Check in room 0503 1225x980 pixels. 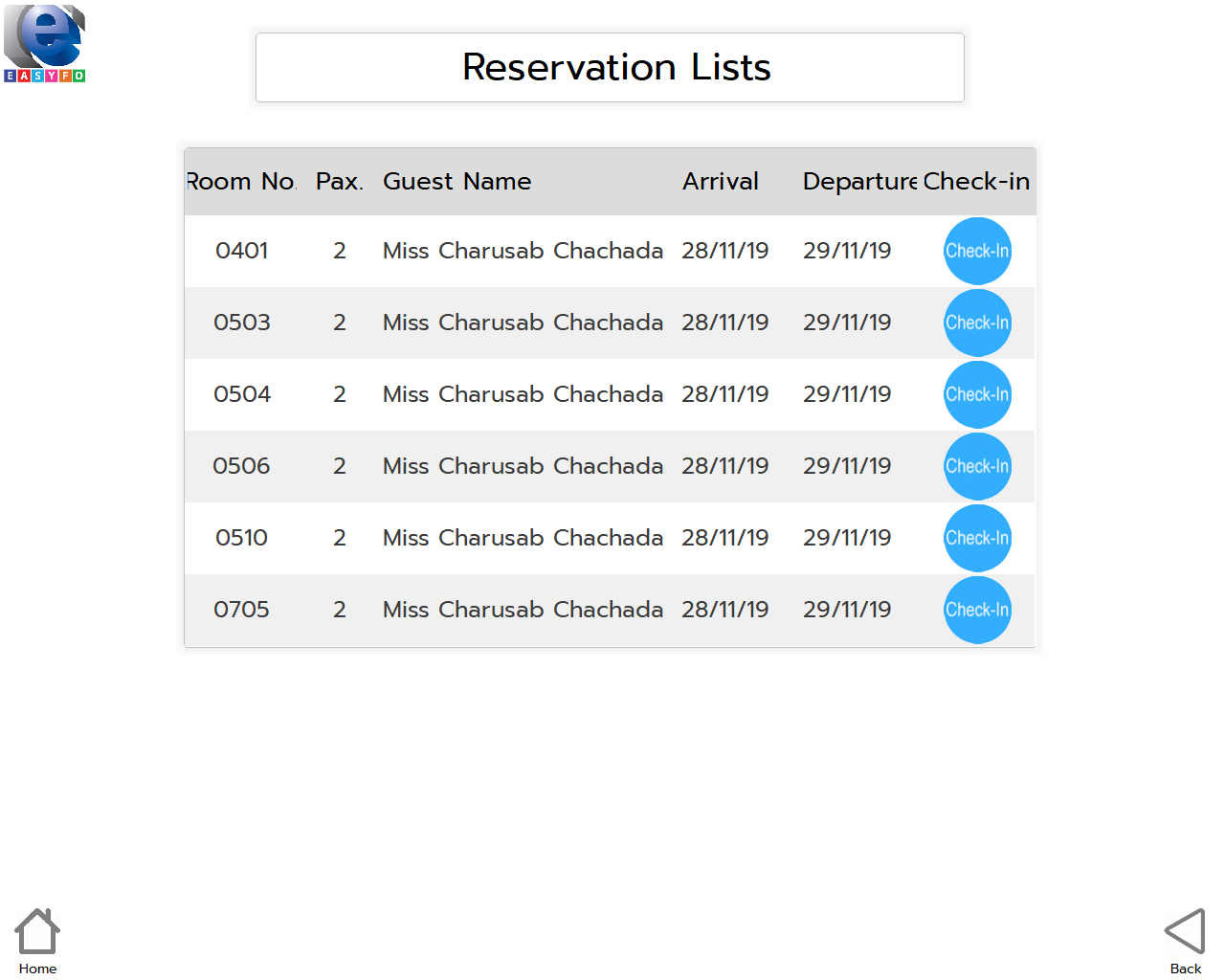point(977,323)
